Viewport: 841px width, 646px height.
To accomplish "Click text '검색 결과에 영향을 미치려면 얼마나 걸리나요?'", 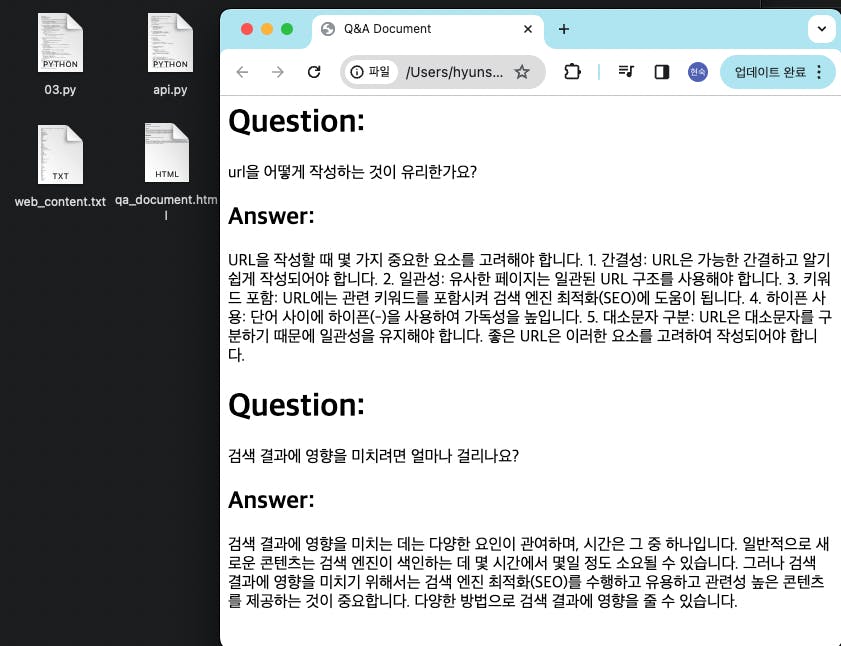I will pos(373,456).
